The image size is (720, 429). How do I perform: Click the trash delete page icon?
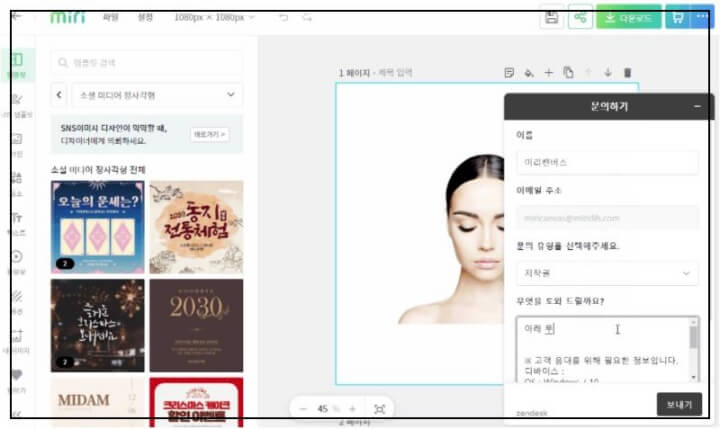tap(627, 73)
